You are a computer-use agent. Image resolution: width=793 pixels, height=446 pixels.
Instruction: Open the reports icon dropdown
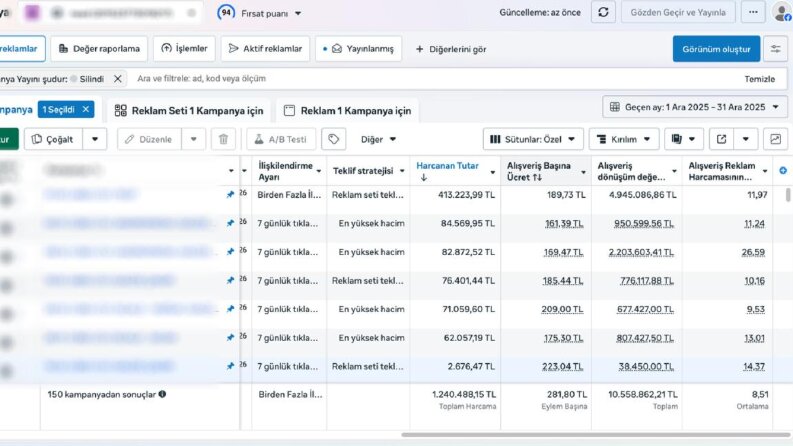tap(683, 139)
